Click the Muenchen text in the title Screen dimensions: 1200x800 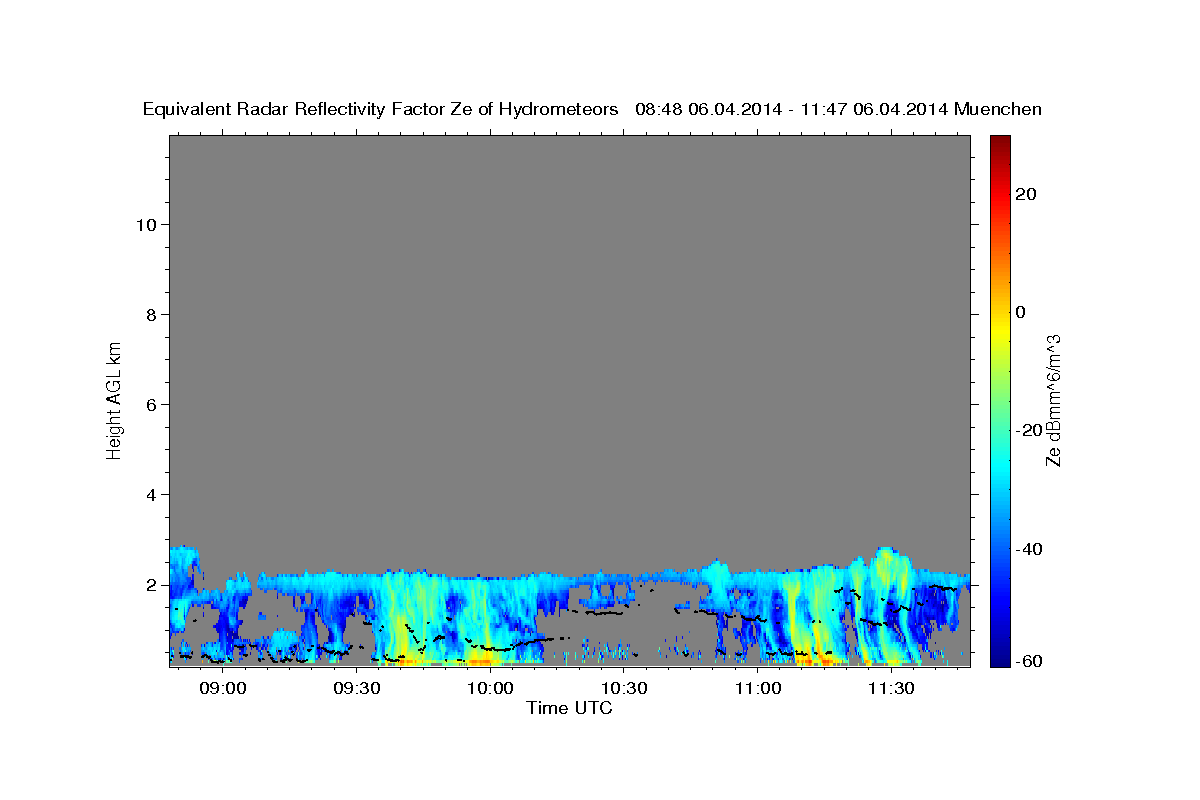coord(998,110)
